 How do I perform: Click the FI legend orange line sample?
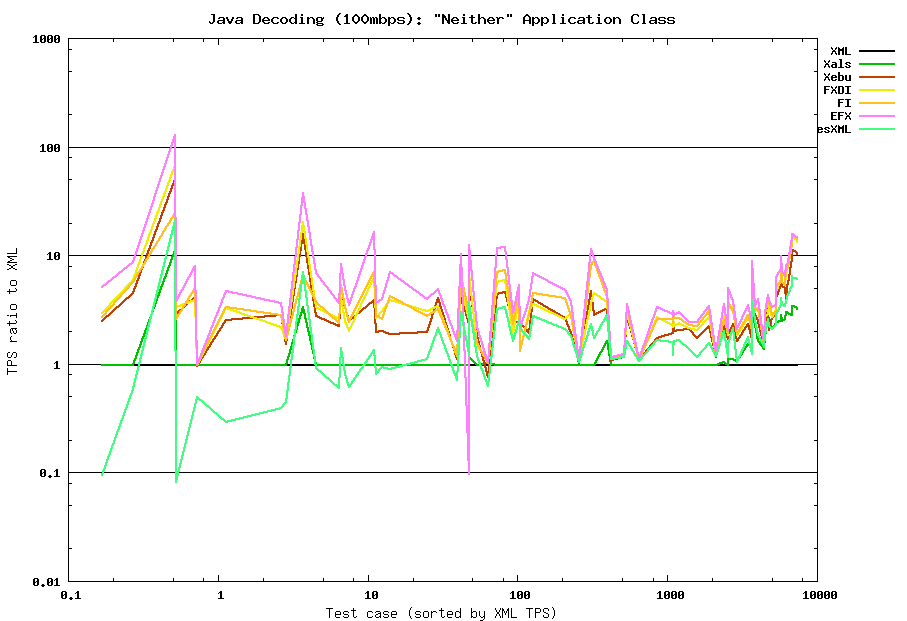click(x=877, y=103)
